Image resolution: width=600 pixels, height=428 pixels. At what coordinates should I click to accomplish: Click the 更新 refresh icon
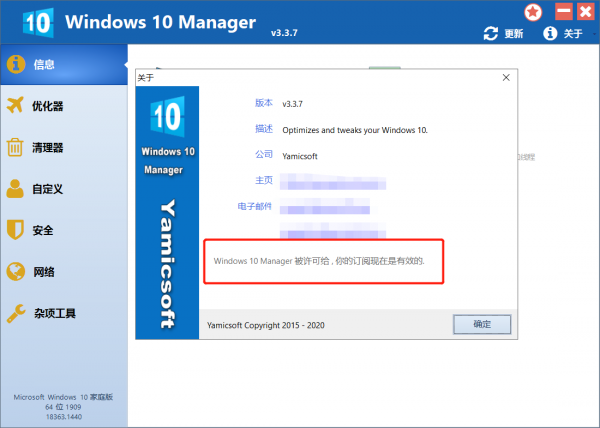coord(490,33)
